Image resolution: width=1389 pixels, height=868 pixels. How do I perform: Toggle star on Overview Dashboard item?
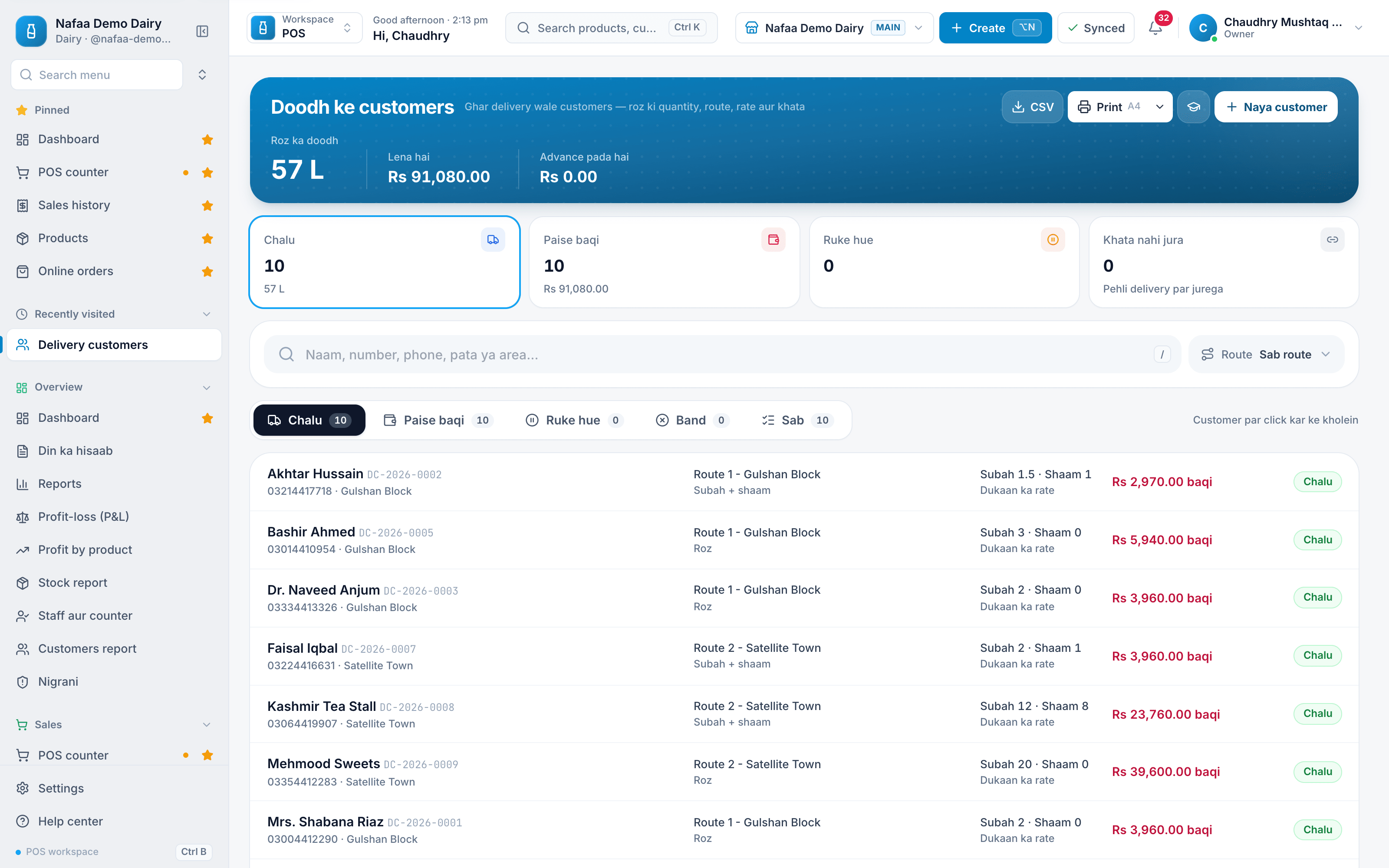208,418
